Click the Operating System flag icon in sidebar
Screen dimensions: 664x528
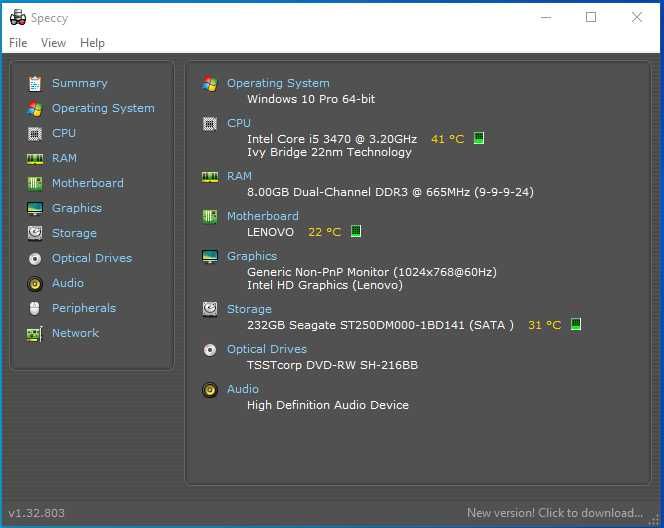pos(35,109)
